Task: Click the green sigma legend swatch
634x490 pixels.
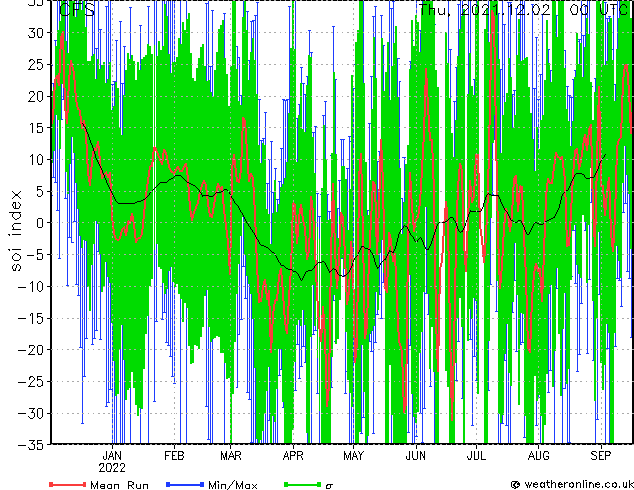Action: (x=302, y=484)
